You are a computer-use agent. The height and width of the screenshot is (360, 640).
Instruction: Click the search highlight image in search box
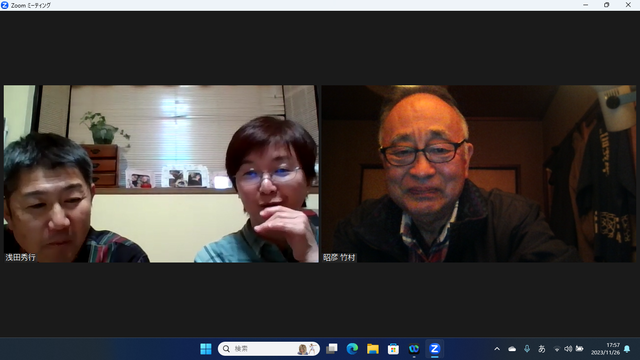pos(307,349)
